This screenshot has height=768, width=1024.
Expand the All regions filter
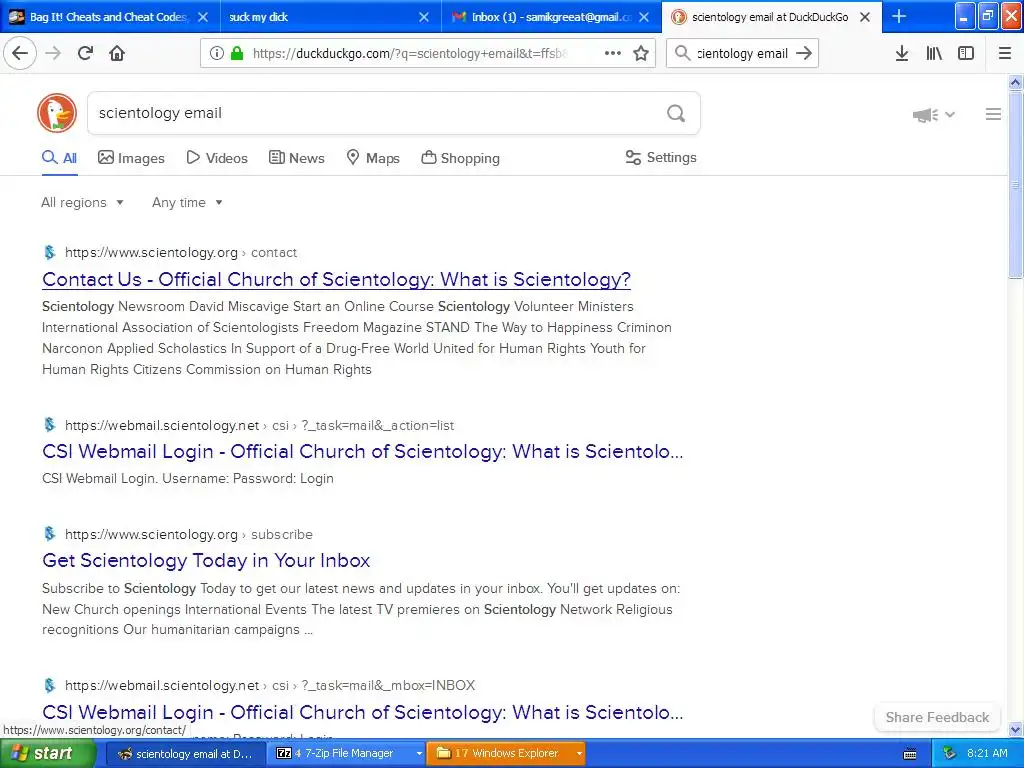pyautogui.click(x=82, y=202)
